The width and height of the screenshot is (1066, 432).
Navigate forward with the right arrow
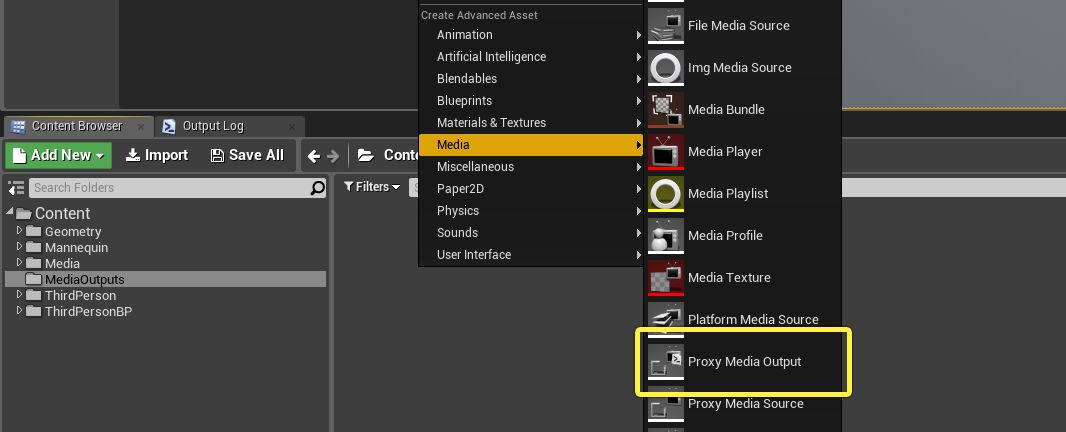pos(333,156)
